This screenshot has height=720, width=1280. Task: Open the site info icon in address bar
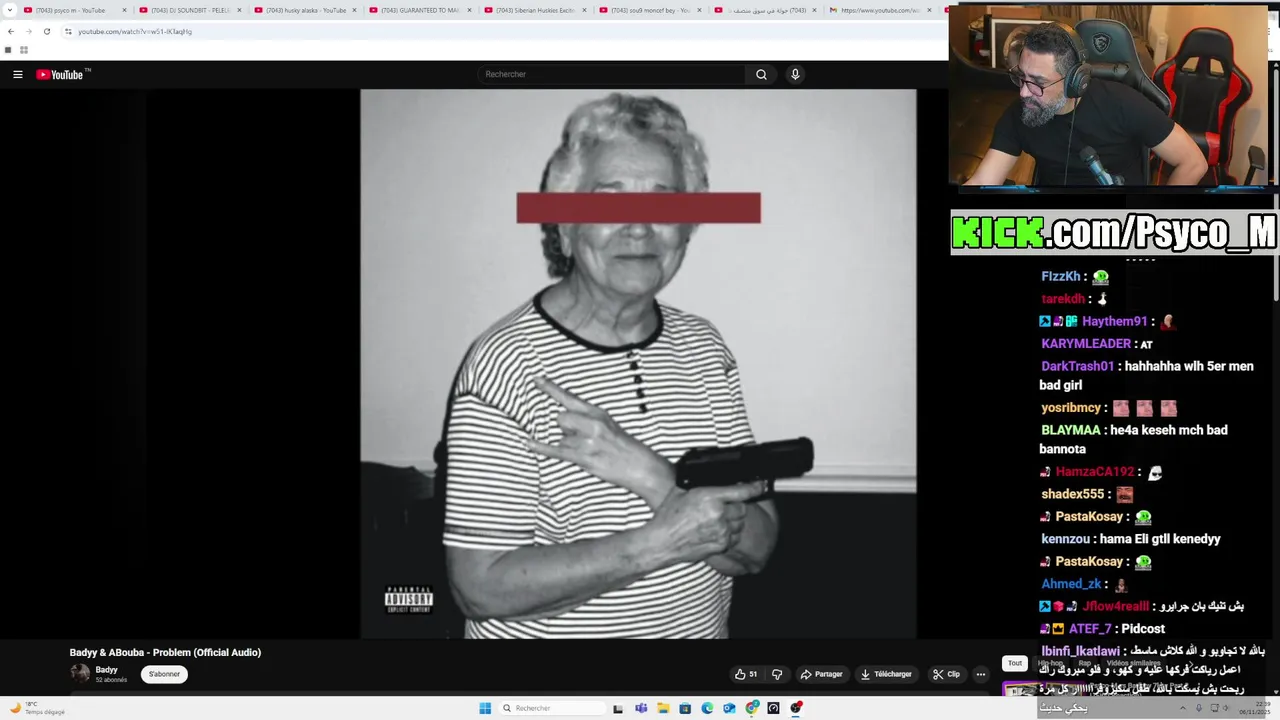(x=68, y=31)
